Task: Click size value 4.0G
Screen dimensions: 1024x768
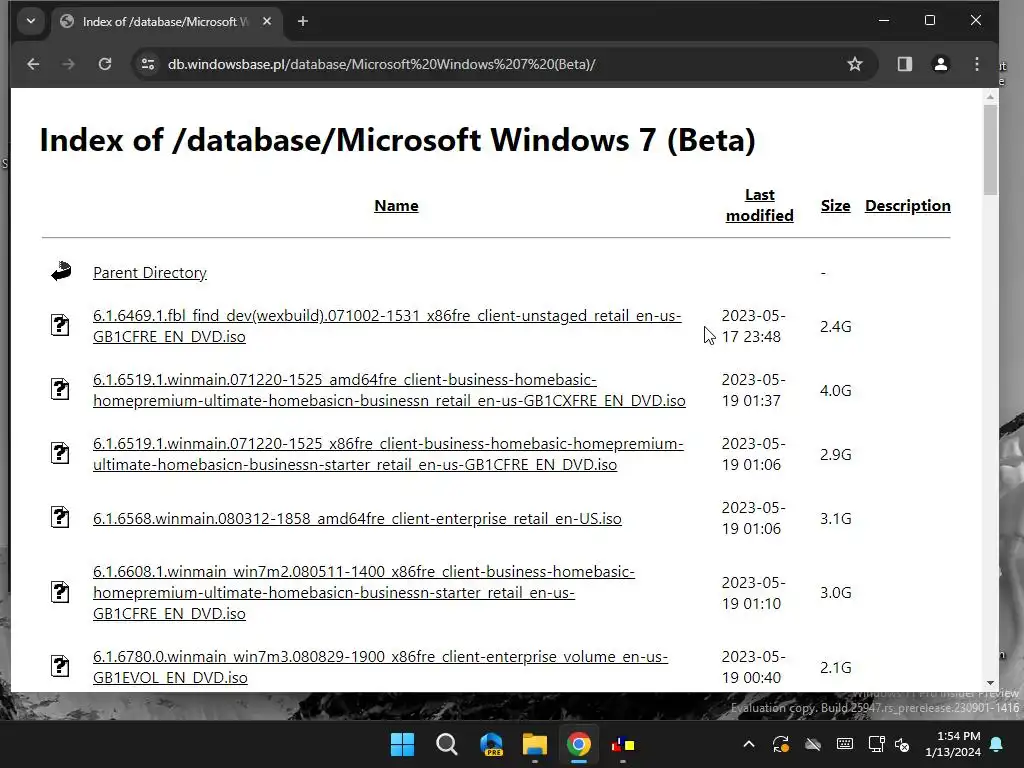Action: pos(835,391)
